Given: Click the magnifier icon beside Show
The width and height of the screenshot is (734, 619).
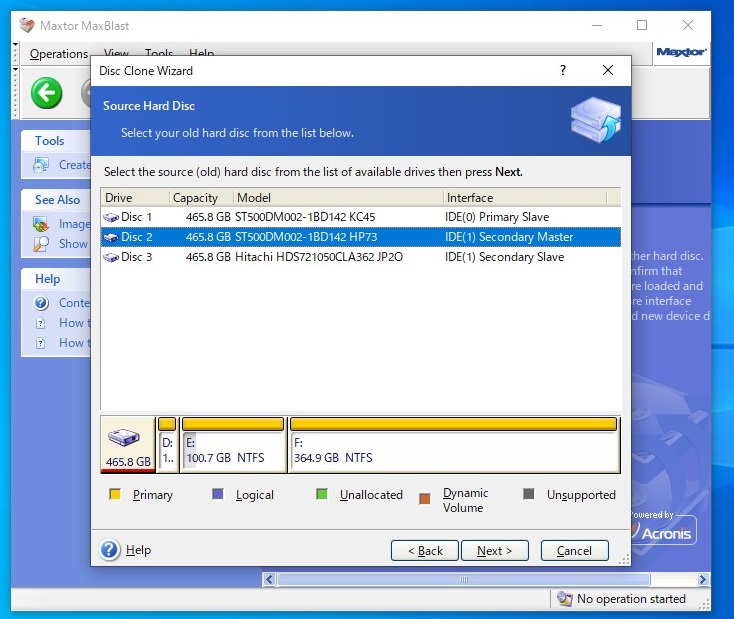Looking at the screenshot, I should [41, 244].
